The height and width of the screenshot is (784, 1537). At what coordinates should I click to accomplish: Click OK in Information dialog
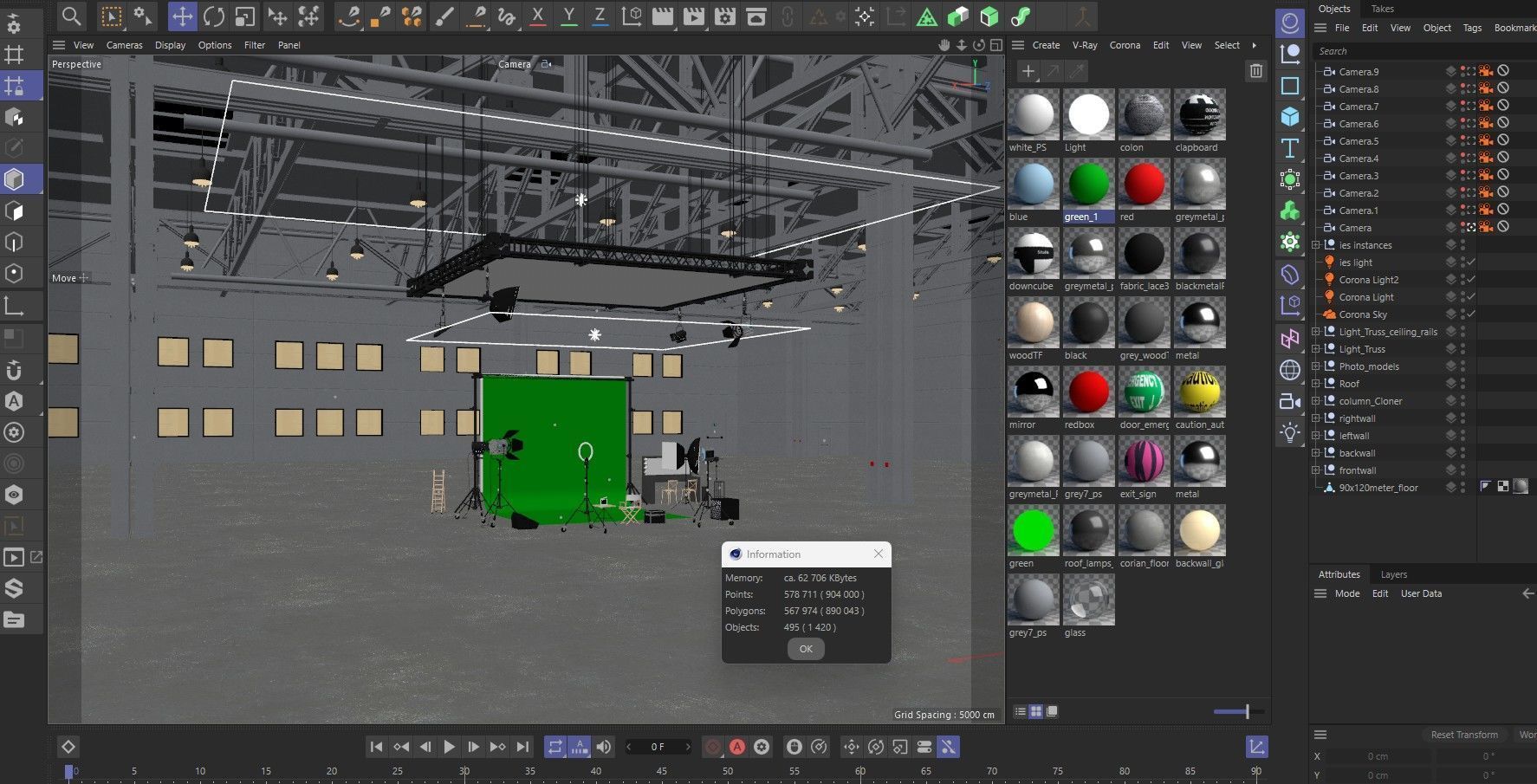point(806,649)
